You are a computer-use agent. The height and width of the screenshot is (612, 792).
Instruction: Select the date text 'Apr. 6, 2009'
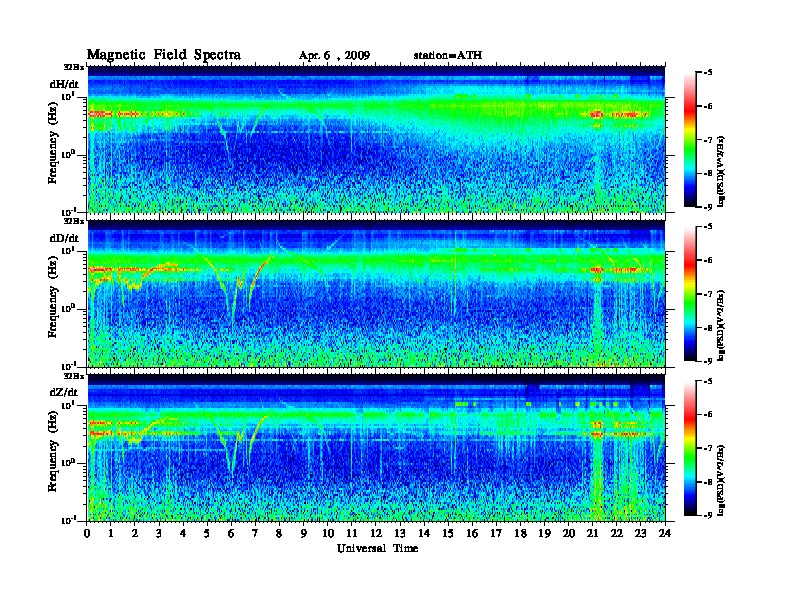point(334,56)
